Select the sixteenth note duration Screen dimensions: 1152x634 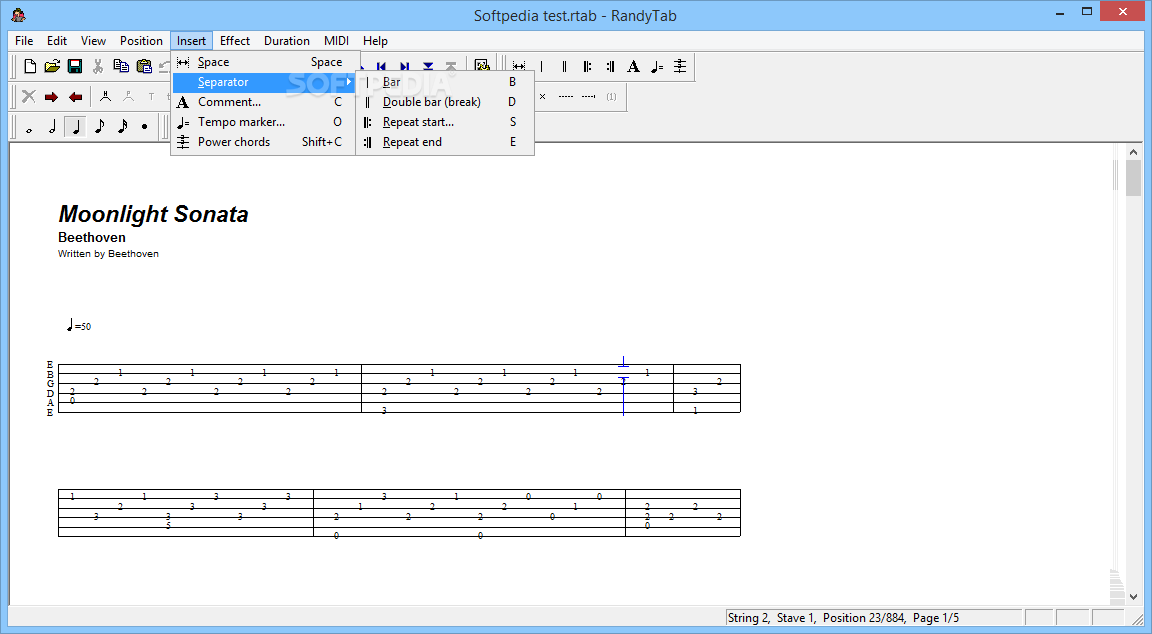[122, 127]
